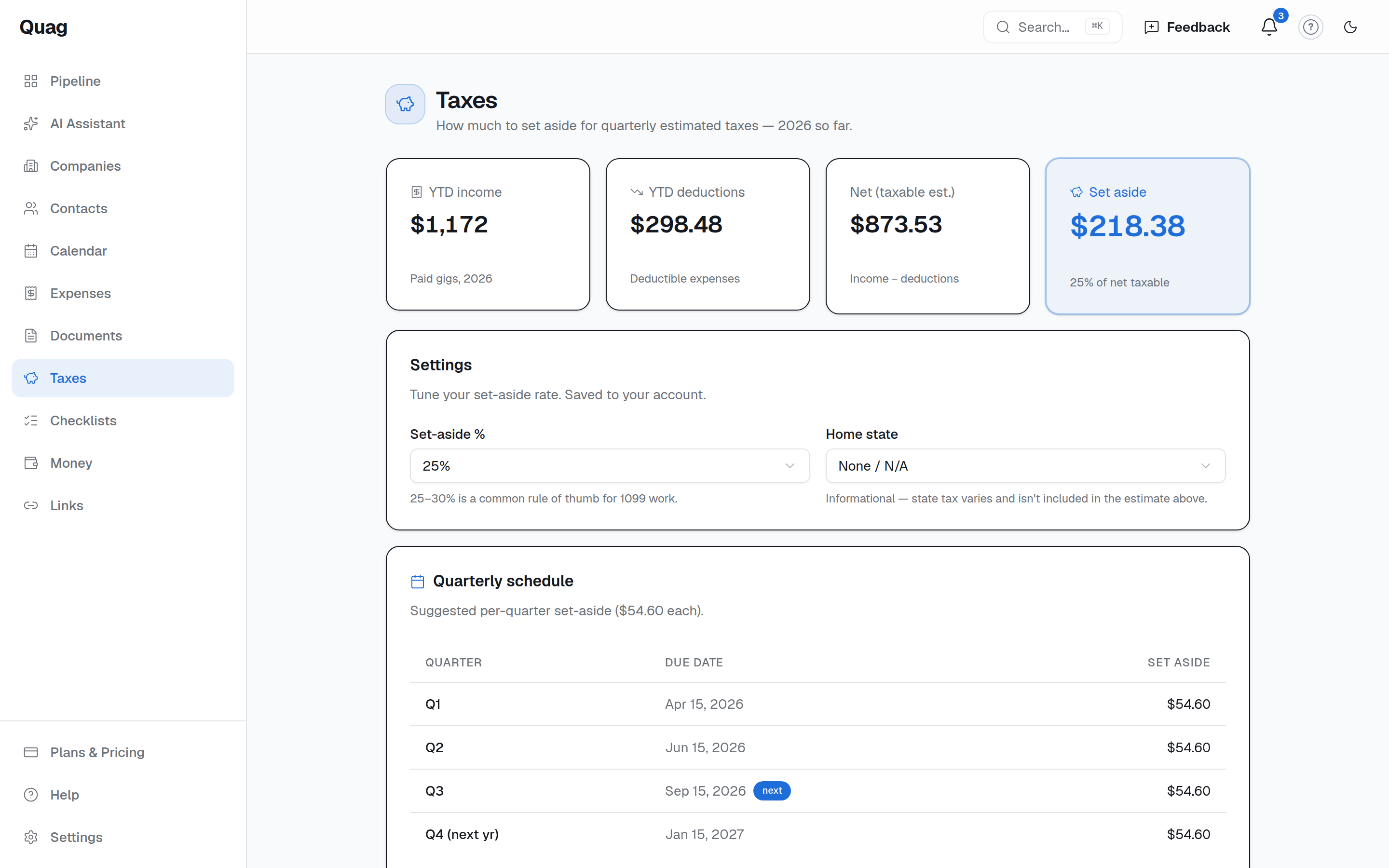Click the piggy bank icon beside Taxes heading
This screenshot has width=1389, height=868.
[405, 104]
